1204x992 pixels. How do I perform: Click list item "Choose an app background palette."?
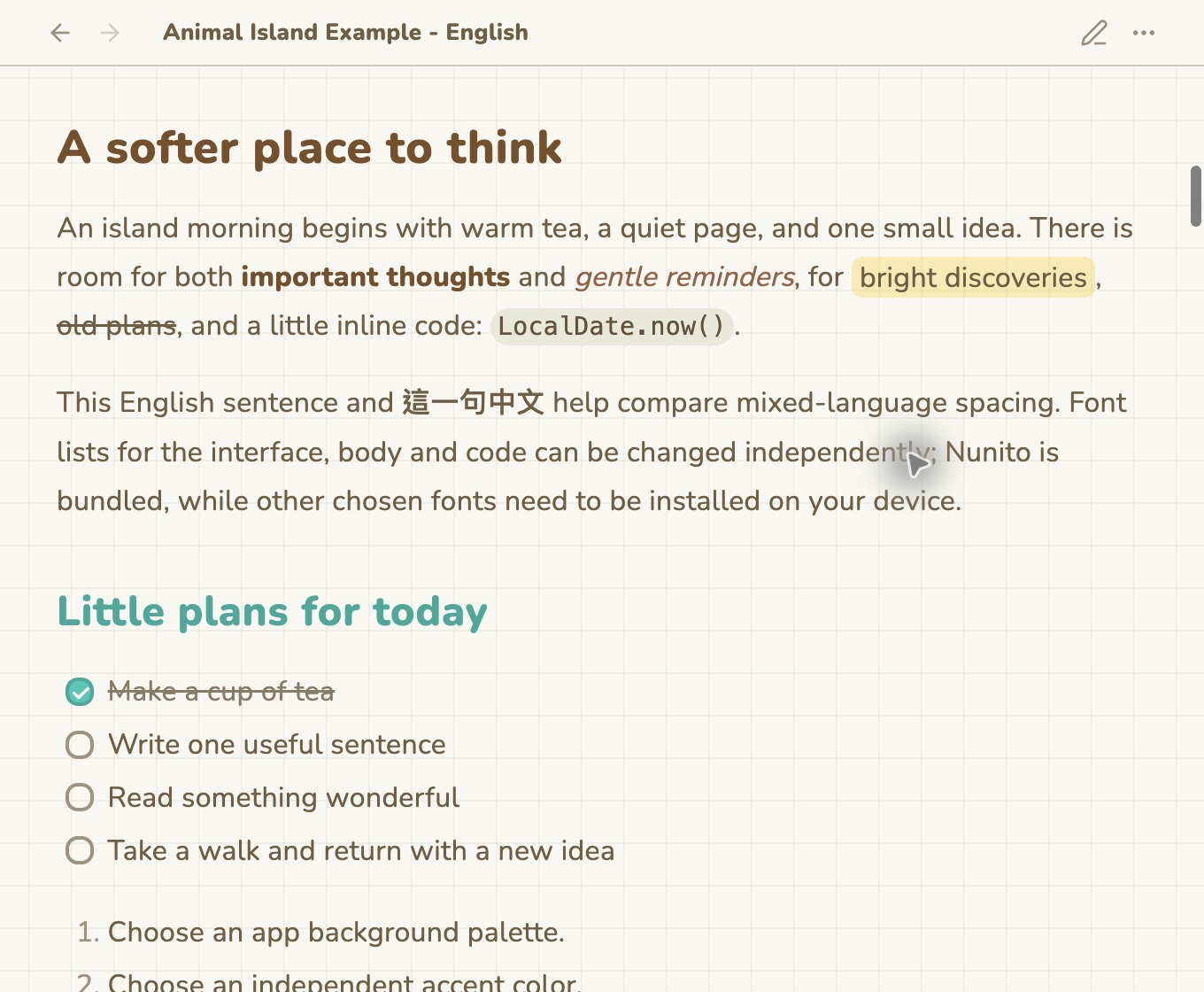336,933
